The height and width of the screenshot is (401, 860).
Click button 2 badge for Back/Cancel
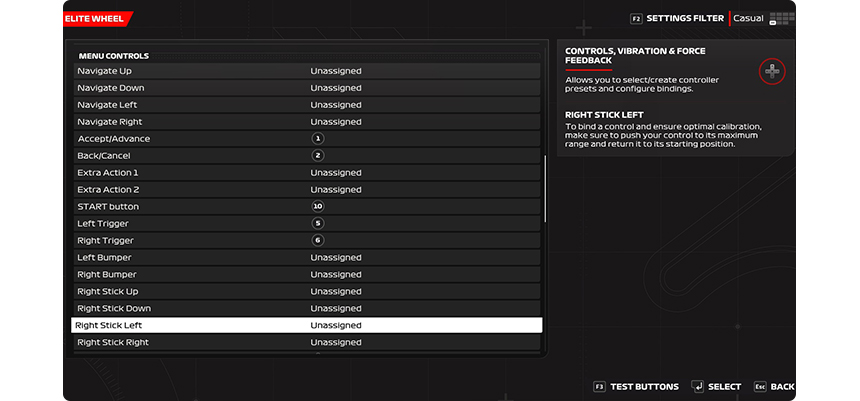point(318,156)
